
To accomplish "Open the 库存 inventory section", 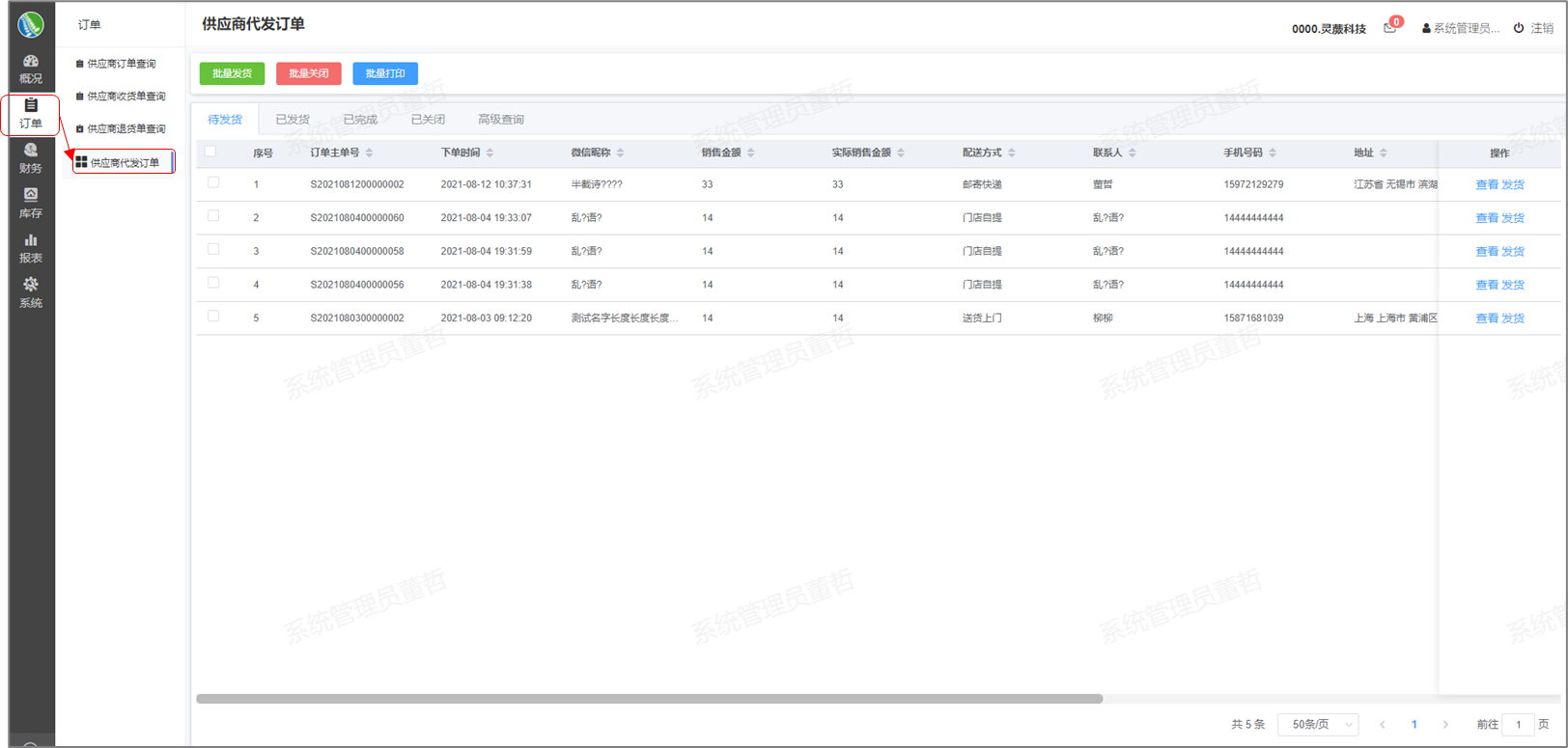I will pyautogui.click(x=31, y=204).
